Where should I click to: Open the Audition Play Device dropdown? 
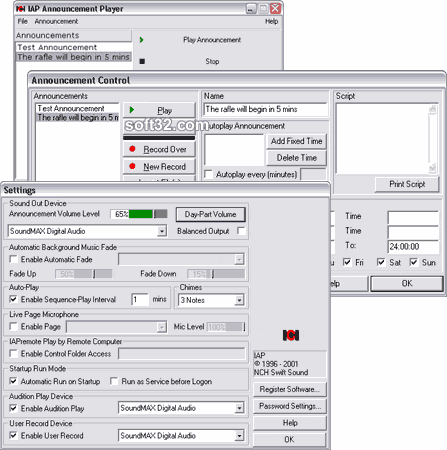(239, 408)
